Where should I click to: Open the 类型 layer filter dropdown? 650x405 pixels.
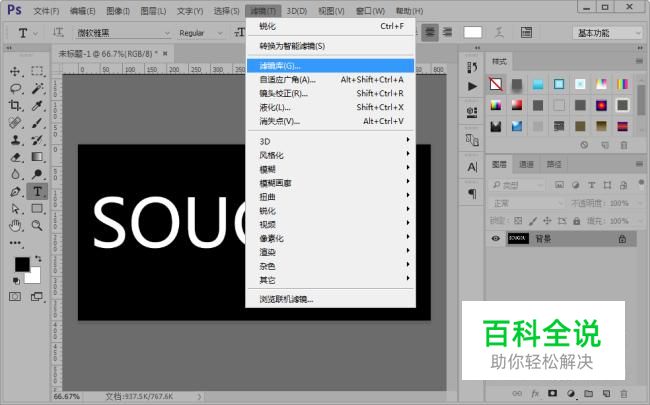coord(517,185)
